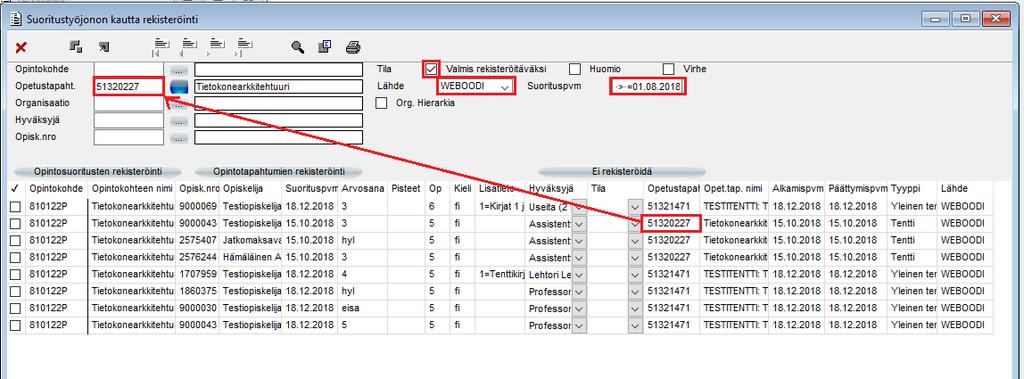Click the window document icon in title bar
The height and width of the screenshot is (379, 1024).
(x=16, y=20)
